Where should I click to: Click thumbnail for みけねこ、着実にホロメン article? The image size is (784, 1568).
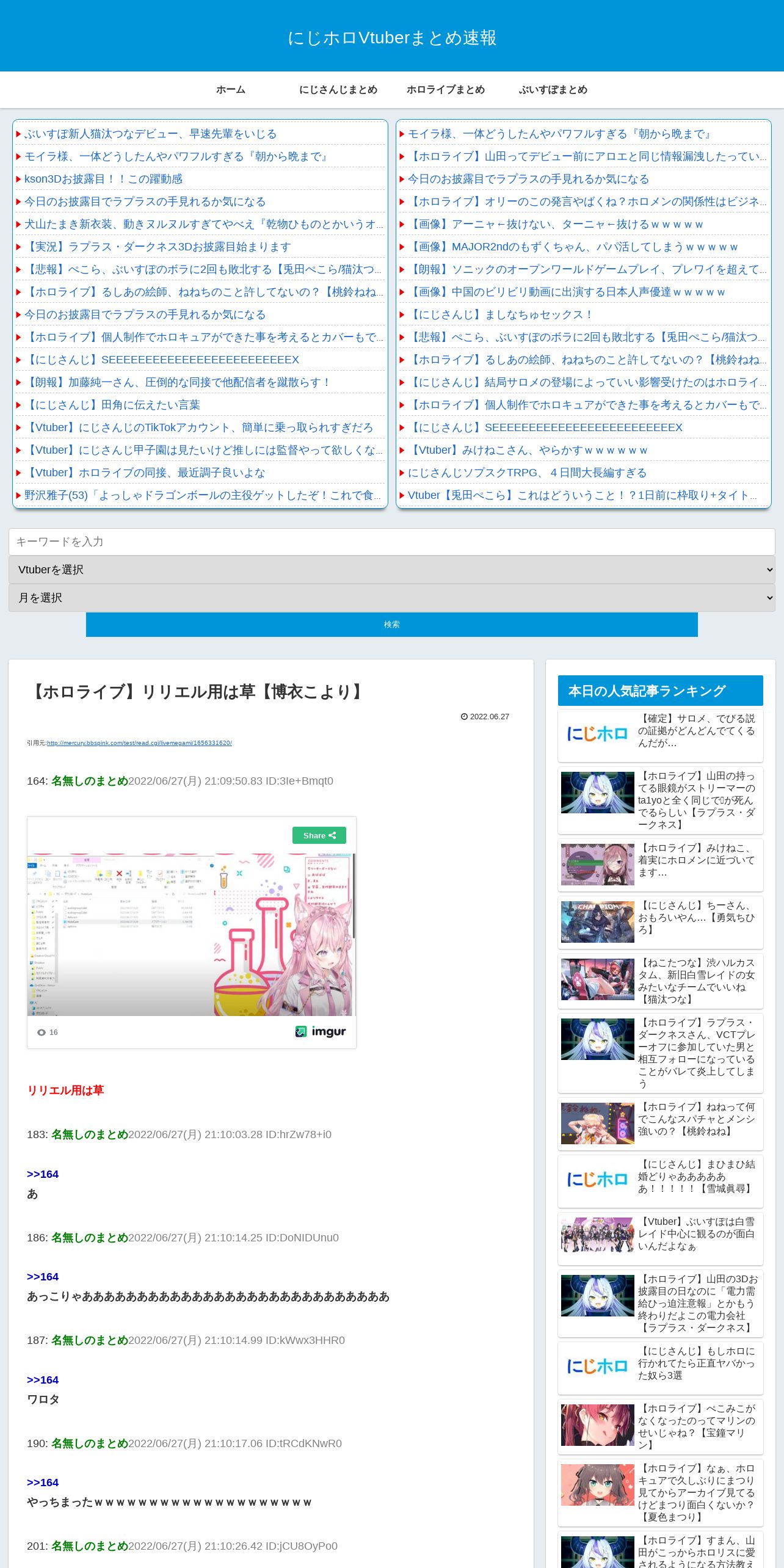click(x=597, y=865)
